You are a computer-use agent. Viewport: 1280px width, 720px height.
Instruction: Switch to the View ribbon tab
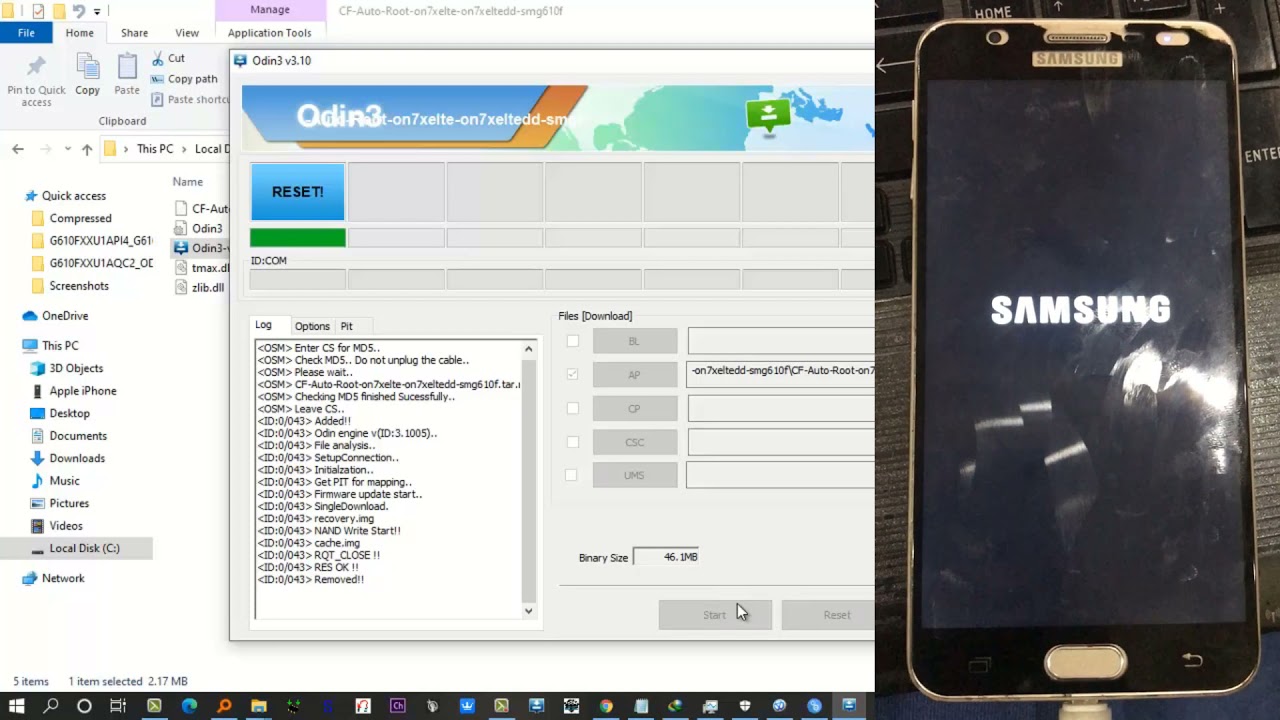(x=187, y=33)
